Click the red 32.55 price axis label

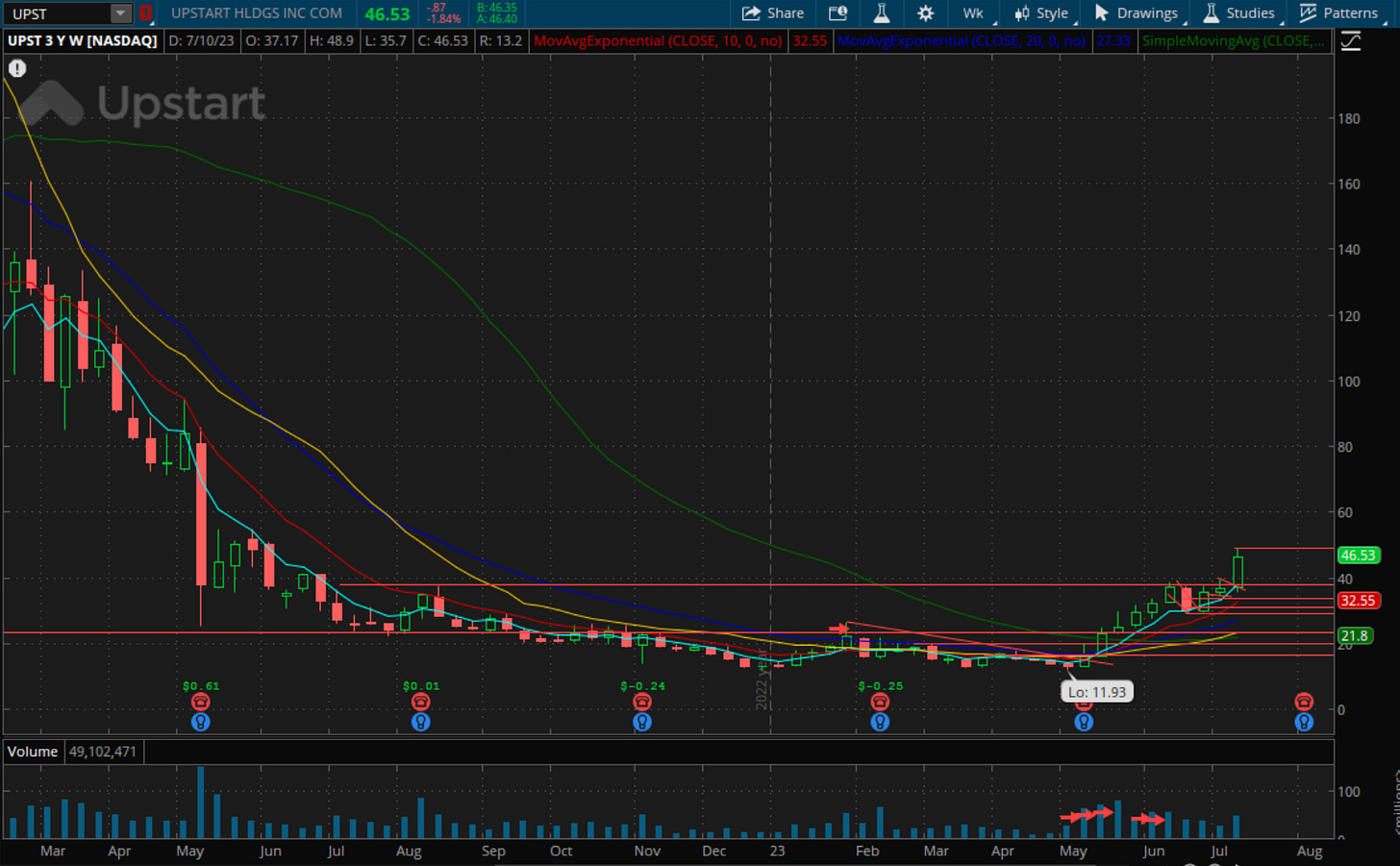point(1359,601)
